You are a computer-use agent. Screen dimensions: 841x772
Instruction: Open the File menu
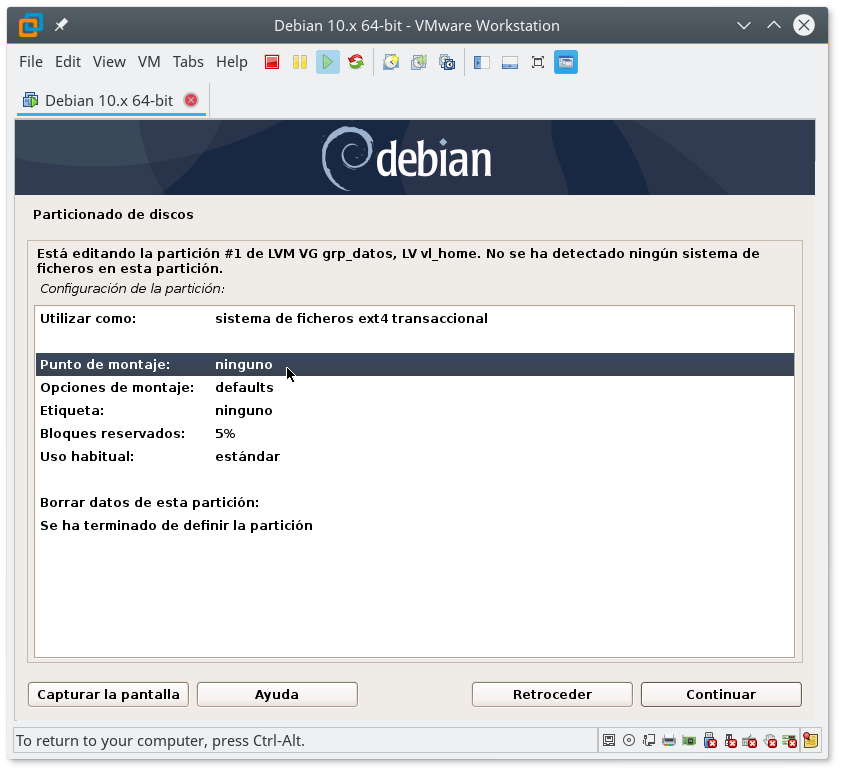(x=31, y=62)
